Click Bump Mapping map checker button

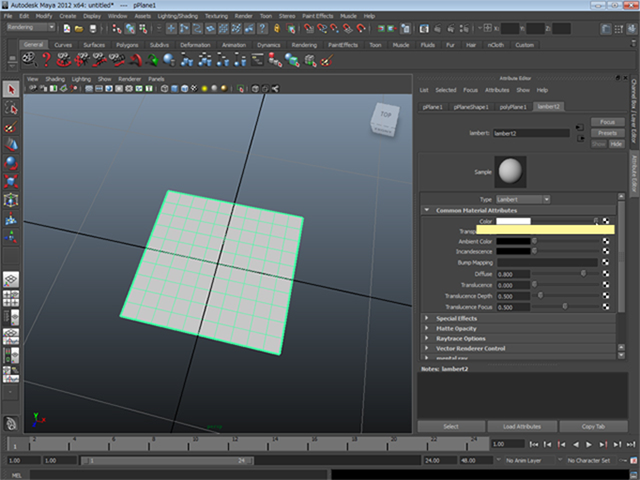click(606, 262)
